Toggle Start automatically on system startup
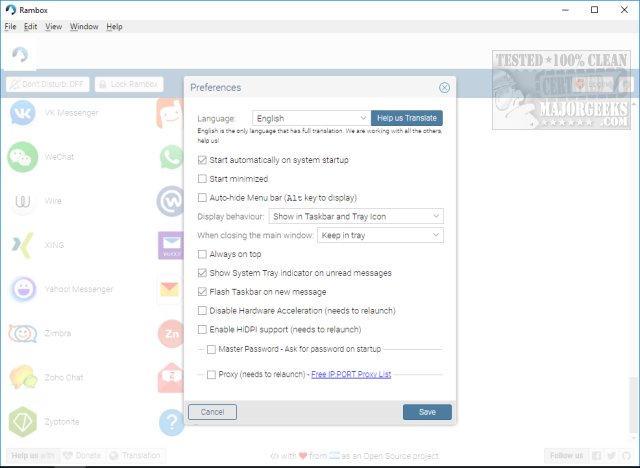Image resolution: width=640 pixels, height=468 pixels. point(202,160)
